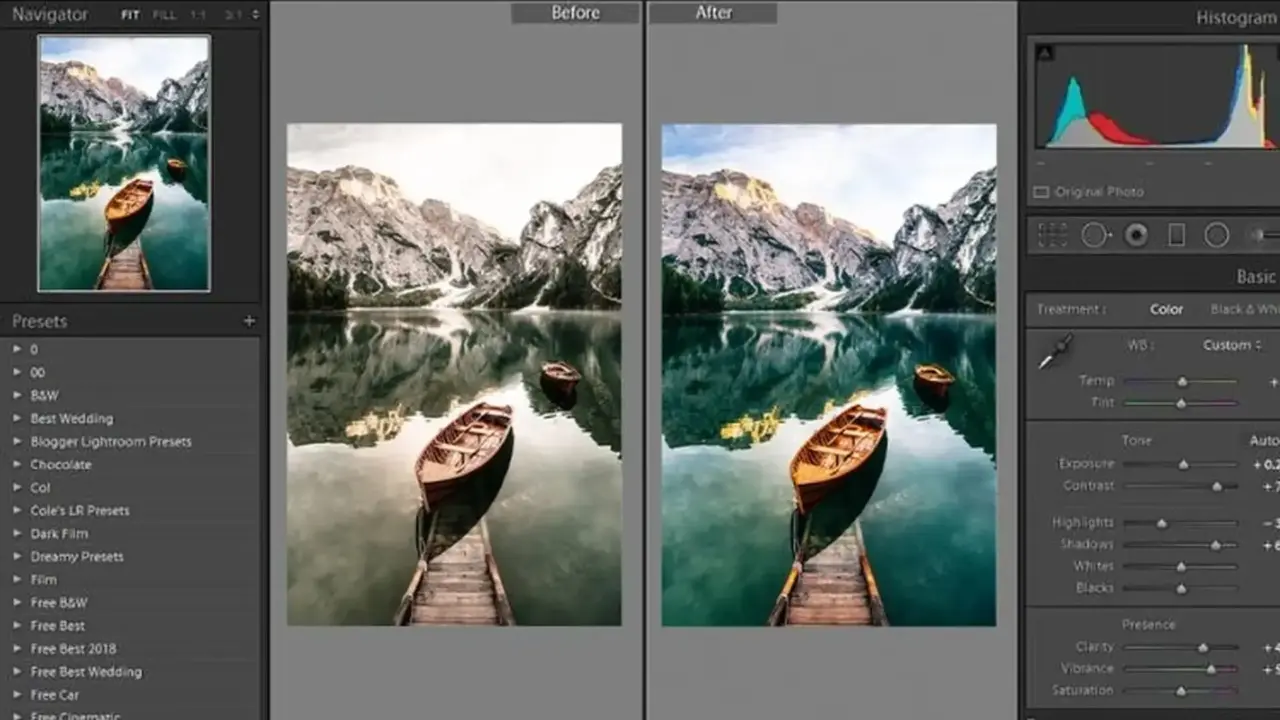This screenshot has width=1280, height=720.
Task: Click the Contrast slider handle
Action: tap(1217, 486)
